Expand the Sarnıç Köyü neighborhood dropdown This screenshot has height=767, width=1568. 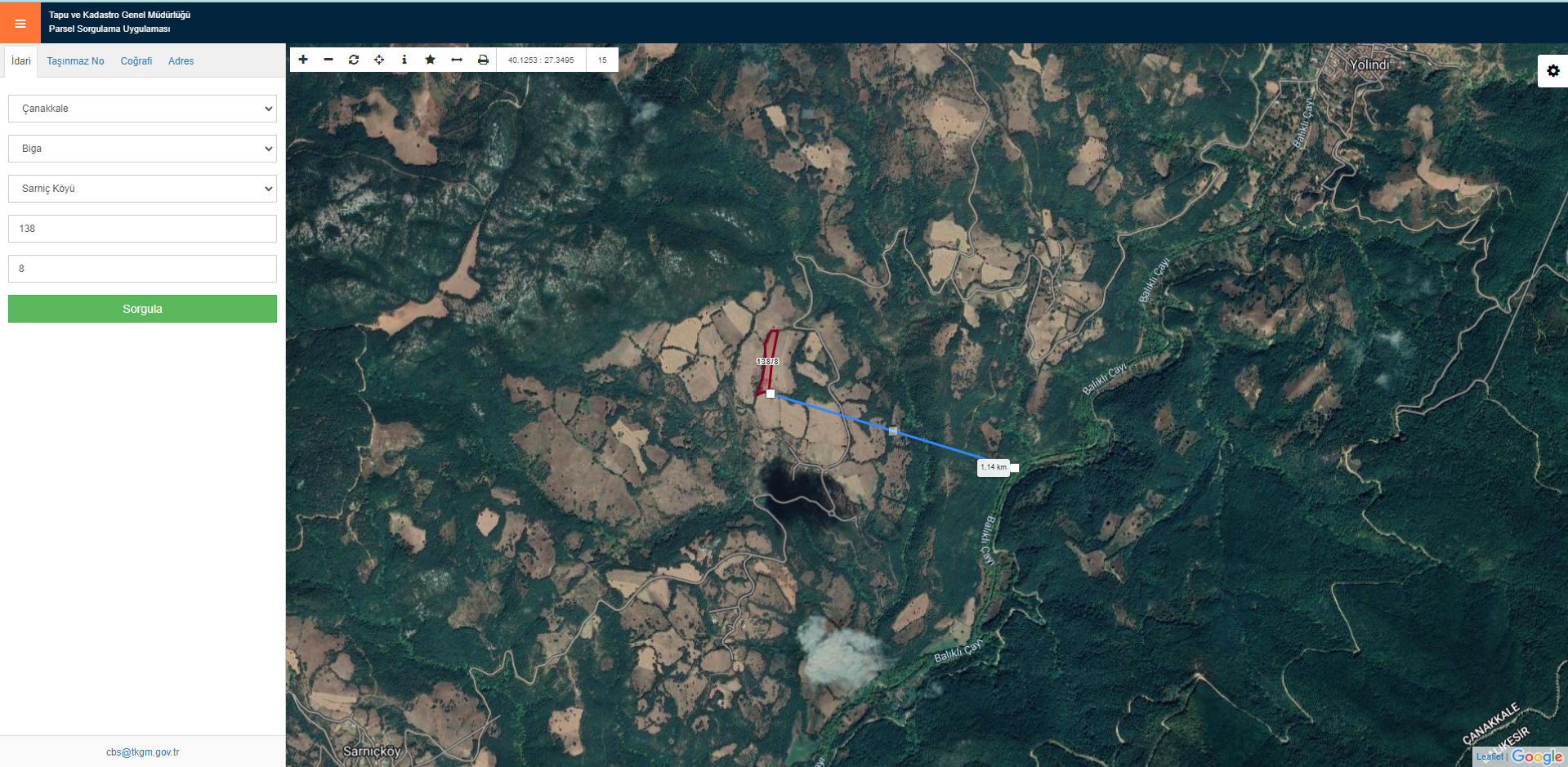142,189
